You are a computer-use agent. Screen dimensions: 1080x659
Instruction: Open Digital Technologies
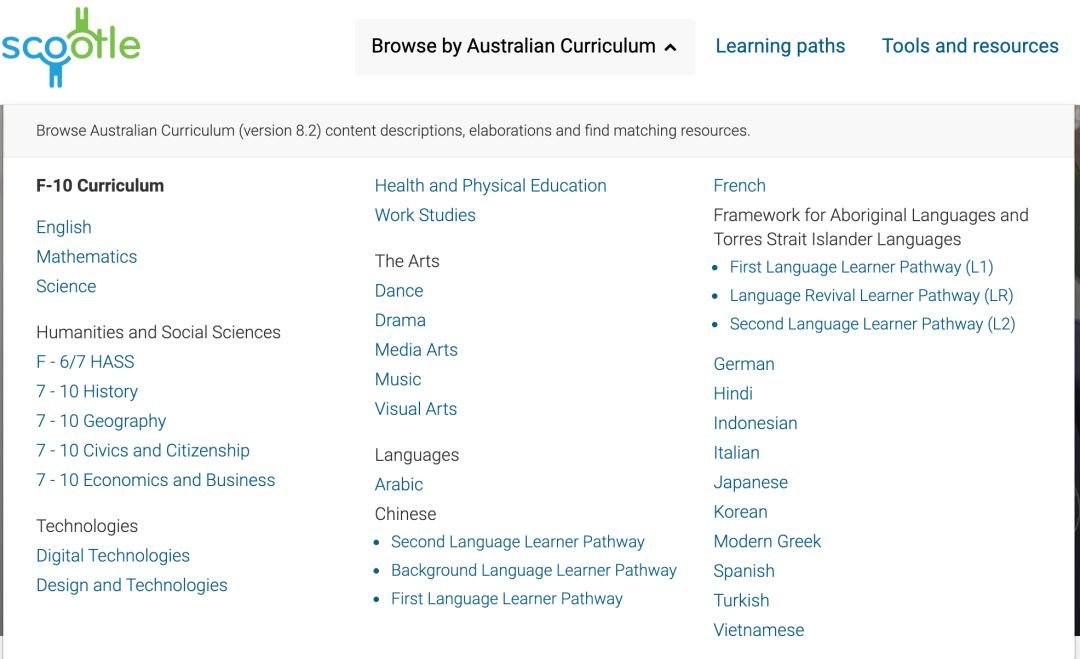(113, 556)
